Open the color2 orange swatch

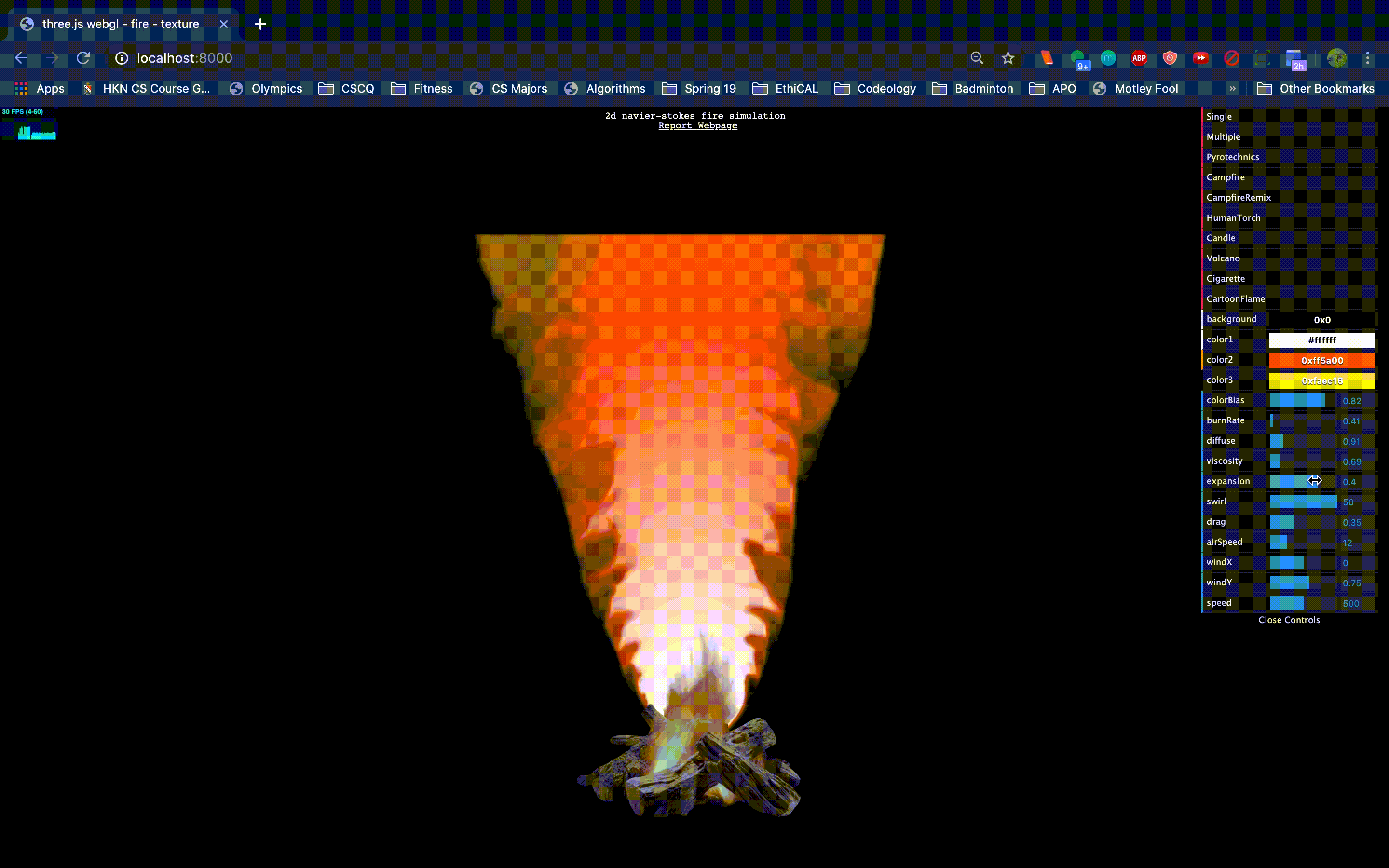(x=1321, y=361)
